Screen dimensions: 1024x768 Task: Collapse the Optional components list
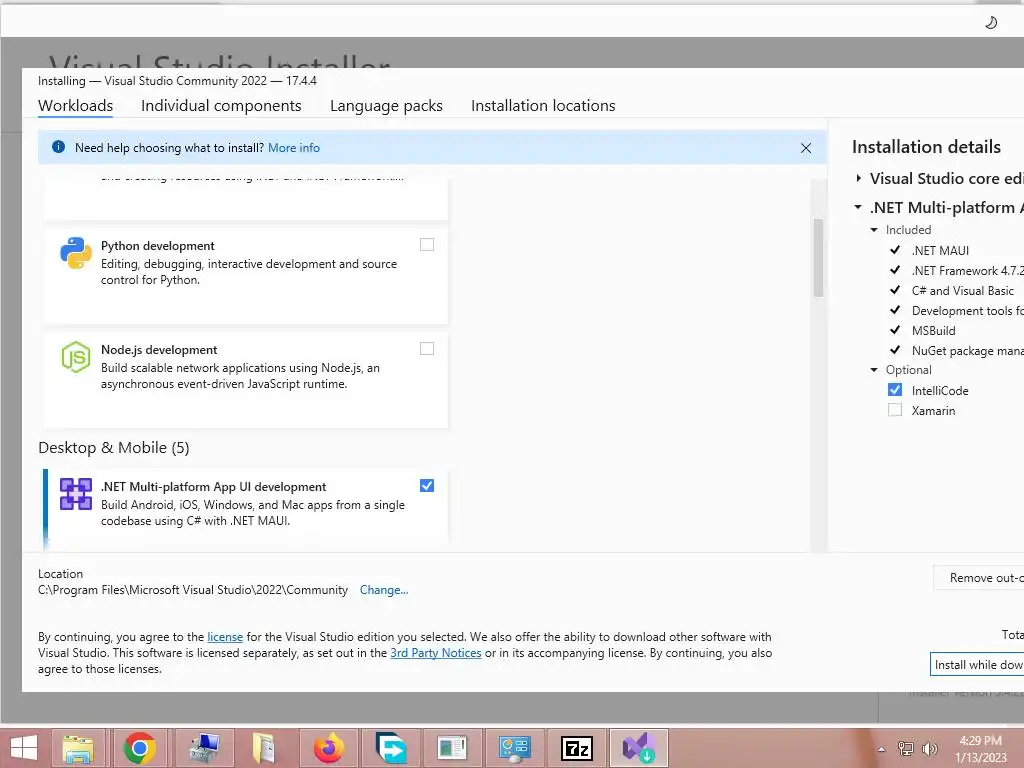click(x=874, y=370)
